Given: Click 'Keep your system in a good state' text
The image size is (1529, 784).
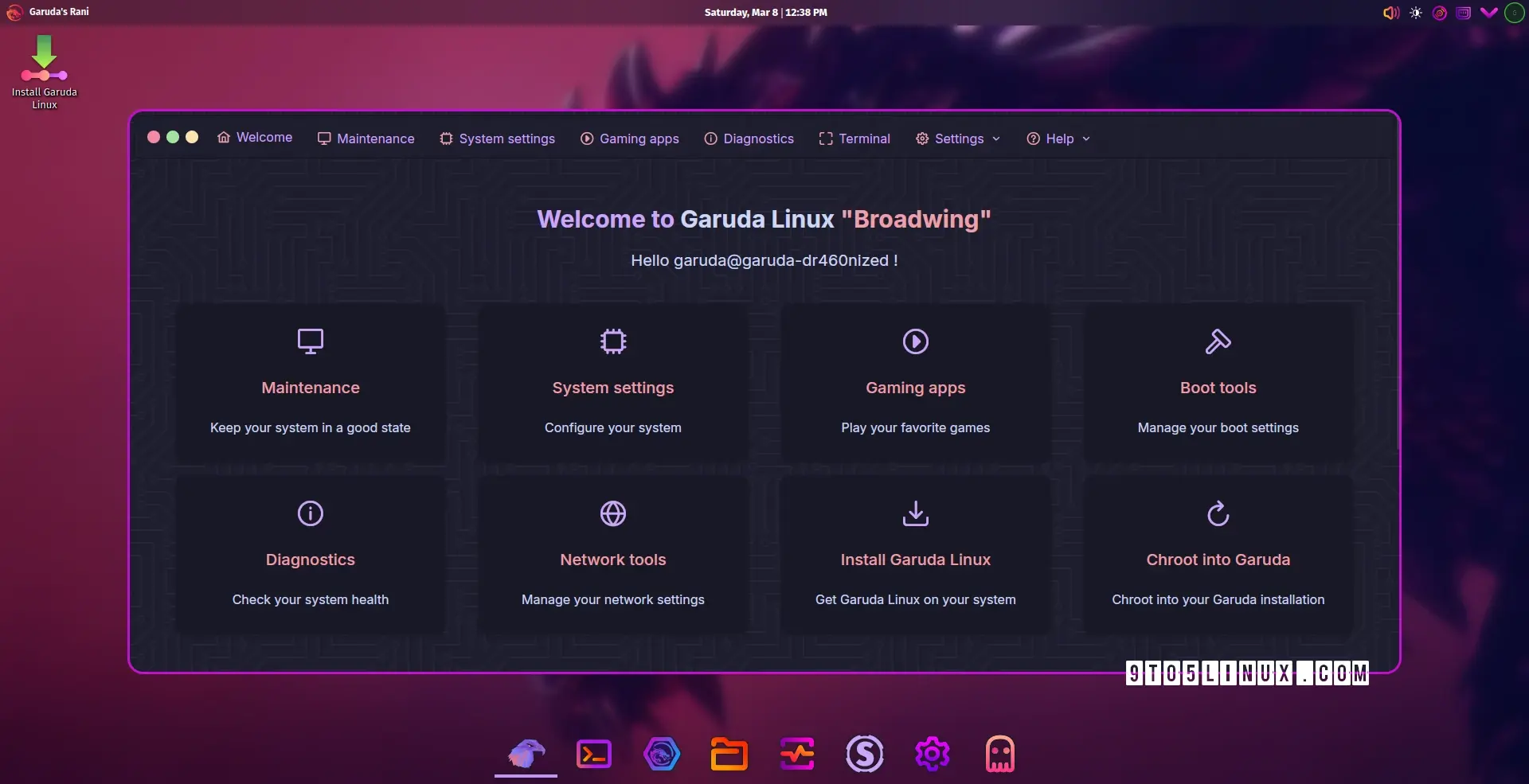Looking at the screenshot, I should pyautogui.click(x=311, y=427).
